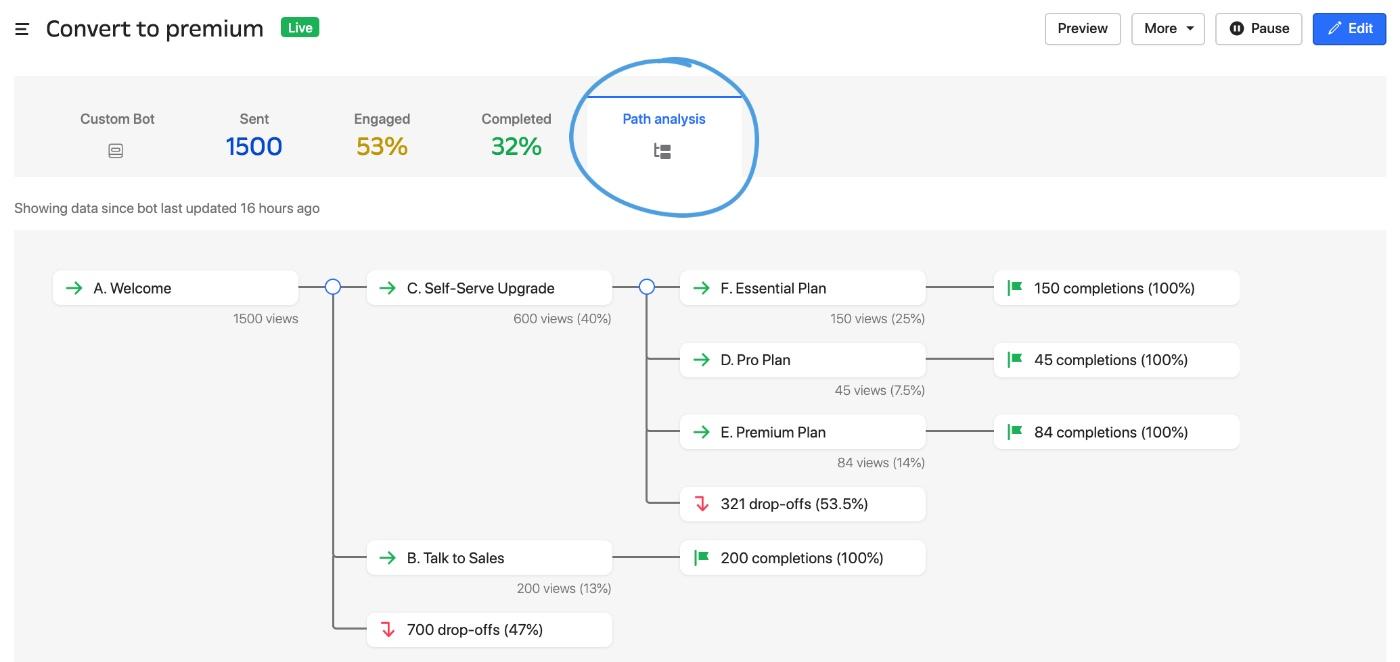
Task: Click the green flag on 84 completions
Action: pos(1015,432)
